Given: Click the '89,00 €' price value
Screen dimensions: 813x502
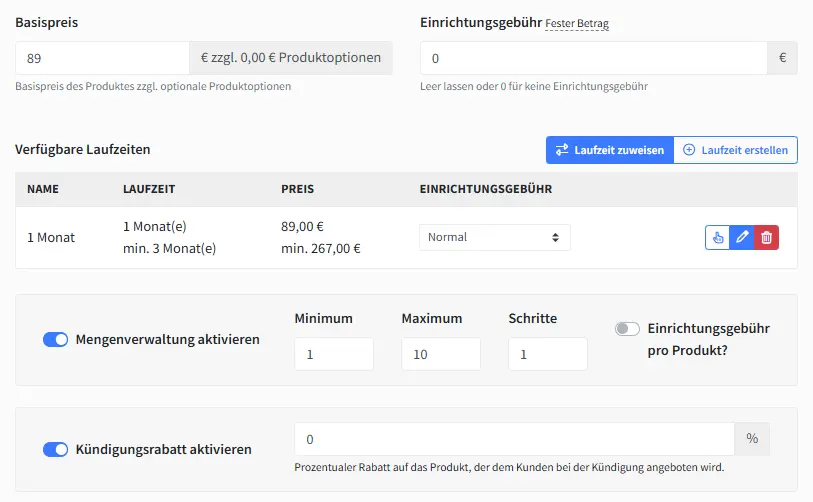Looking at the screenshot, I should (x=302, y=227).
